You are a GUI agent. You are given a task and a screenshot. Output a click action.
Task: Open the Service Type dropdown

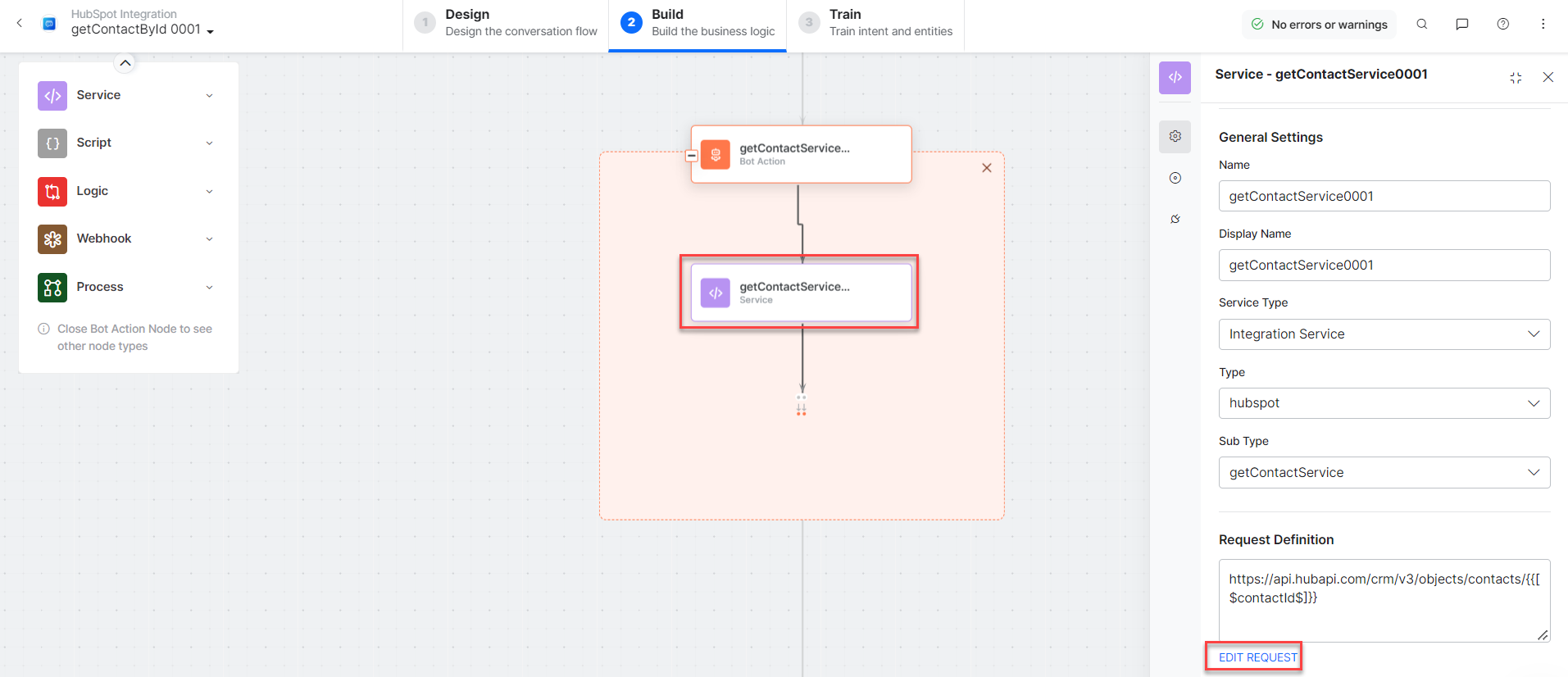pyautogui.click(x=1384, y=334)
